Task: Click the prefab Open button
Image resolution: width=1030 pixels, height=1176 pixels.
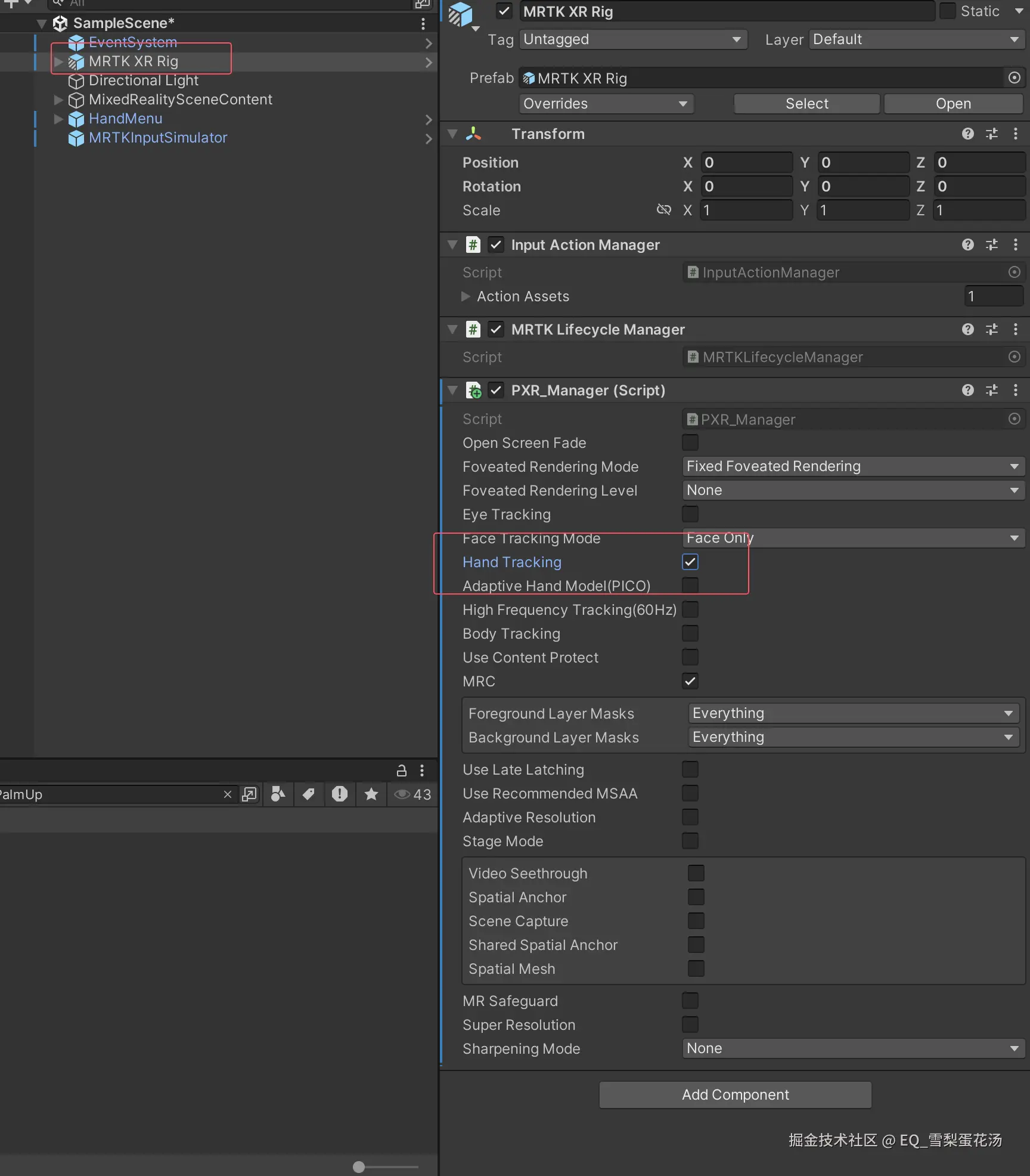Action: [x=954, y=104]
